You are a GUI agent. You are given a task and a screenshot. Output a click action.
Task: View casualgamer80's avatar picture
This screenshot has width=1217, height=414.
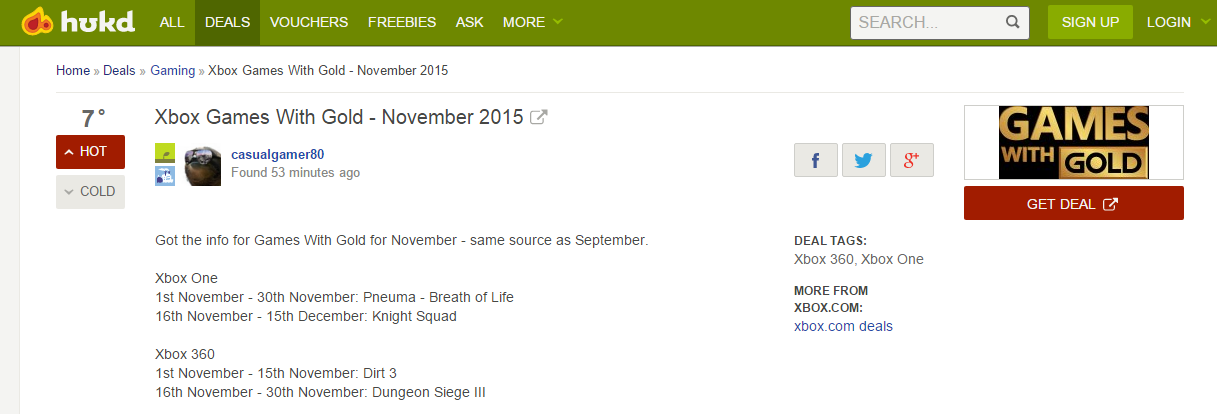click(203, 164)
